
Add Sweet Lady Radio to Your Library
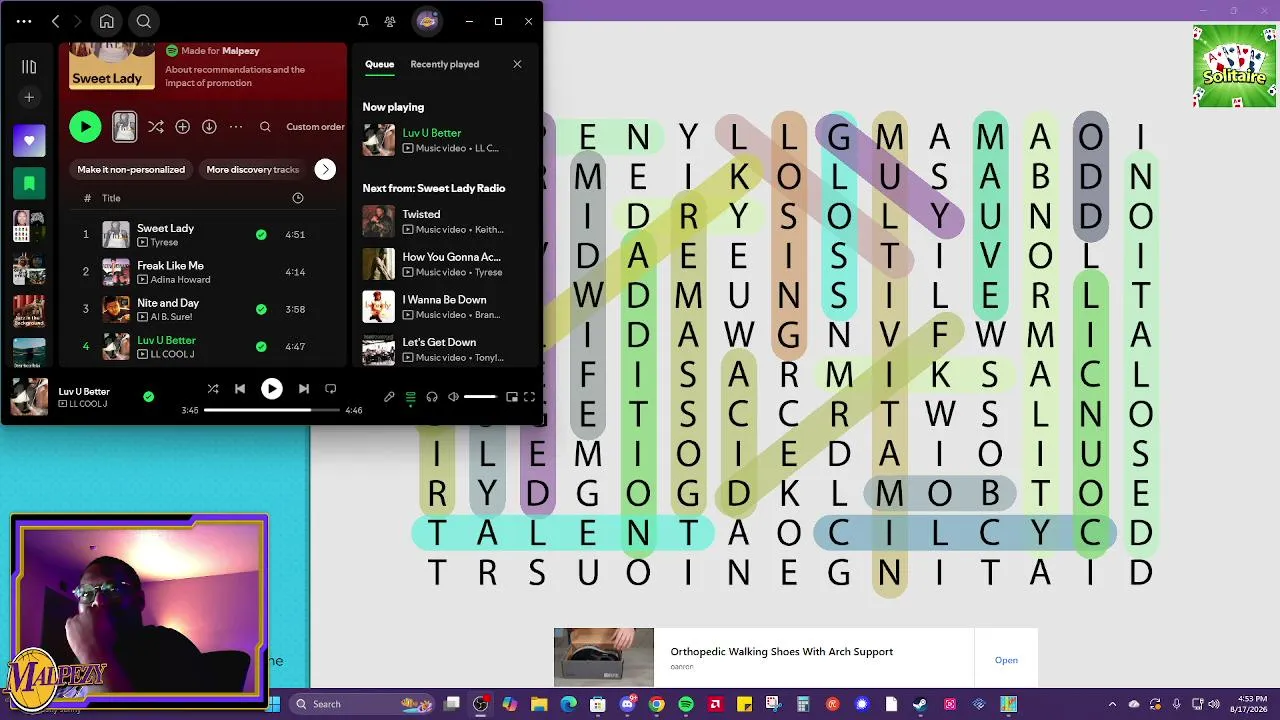tap(183, 127)
